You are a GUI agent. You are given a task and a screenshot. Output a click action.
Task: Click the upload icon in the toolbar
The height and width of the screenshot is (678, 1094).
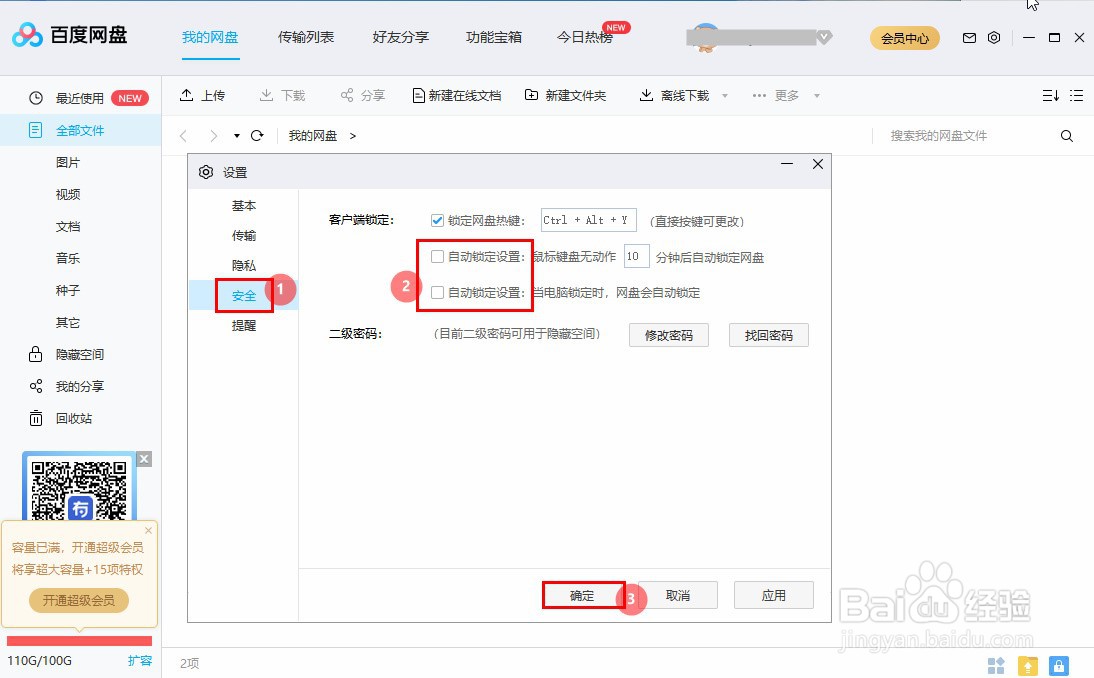coord(187,95)
